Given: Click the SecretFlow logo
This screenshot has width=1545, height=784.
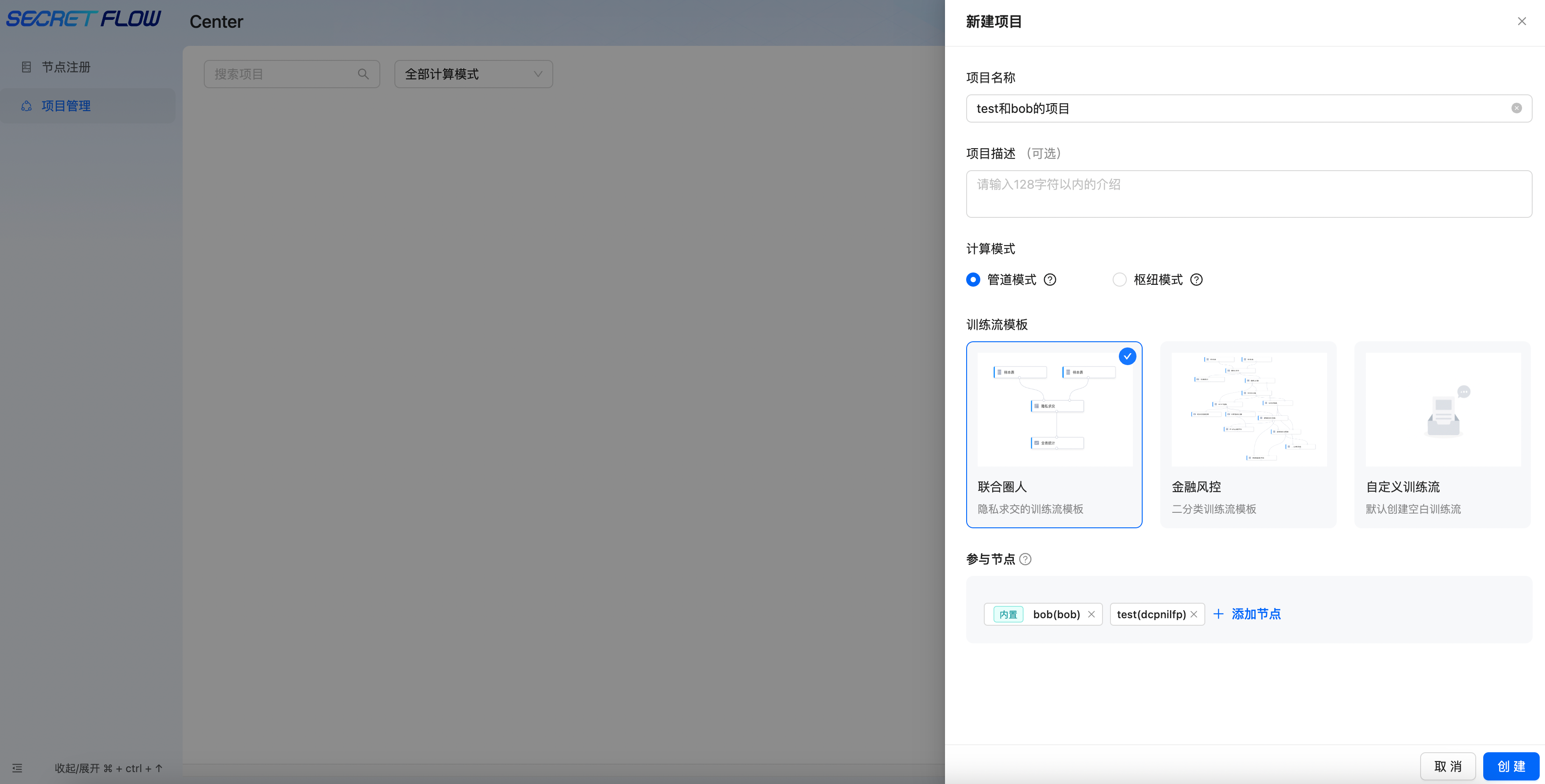Looking at the screenshot, I should point(83,19).
